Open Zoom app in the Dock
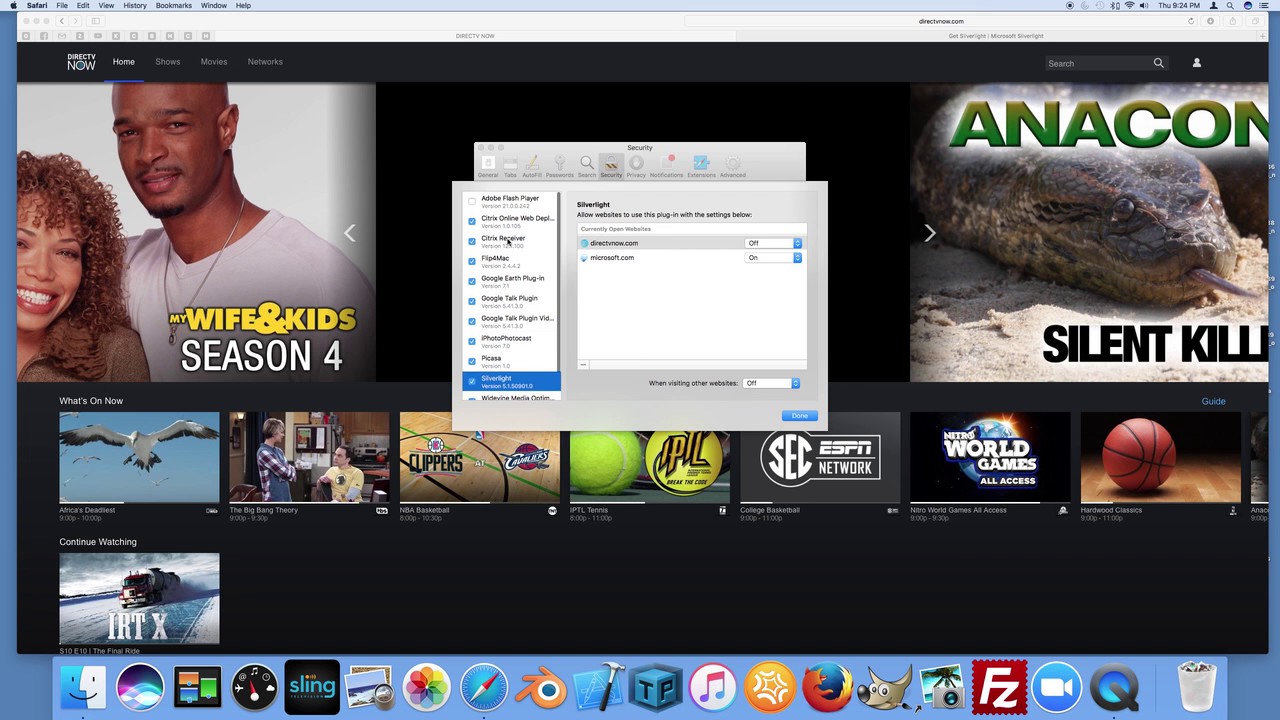The height and width of the screenshot is (720, 1280). (x=1057, y=688)
